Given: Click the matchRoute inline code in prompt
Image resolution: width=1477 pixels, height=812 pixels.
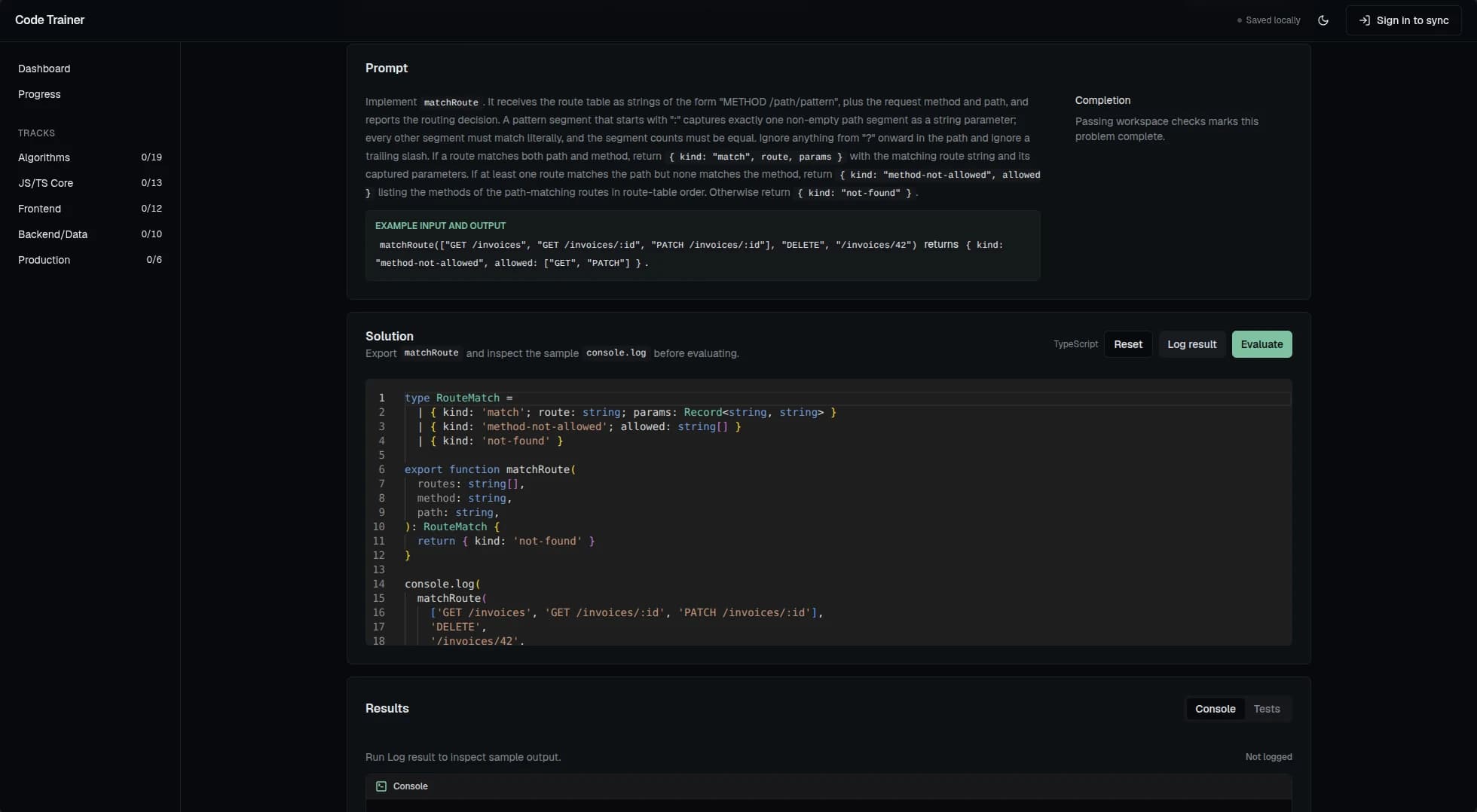Looking at the screenshot, I should 451,102.
